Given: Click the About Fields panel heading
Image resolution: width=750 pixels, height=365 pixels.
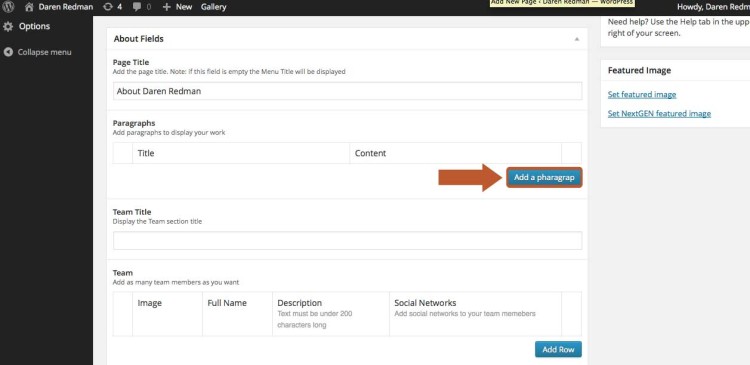Looking at the screenshot, I should [x=139, y=39].
